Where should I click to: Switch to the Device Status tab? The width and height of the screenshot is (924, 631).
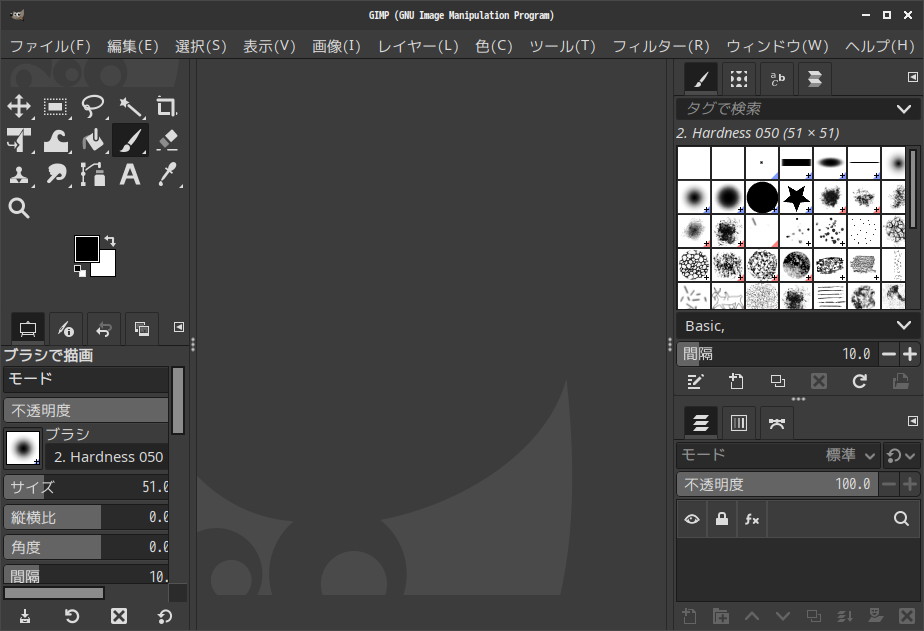[x=65, y=329]
